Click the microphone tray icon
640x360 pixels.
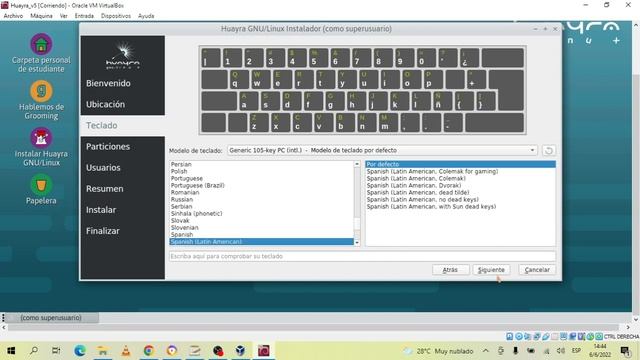click(x=516, y=351)
